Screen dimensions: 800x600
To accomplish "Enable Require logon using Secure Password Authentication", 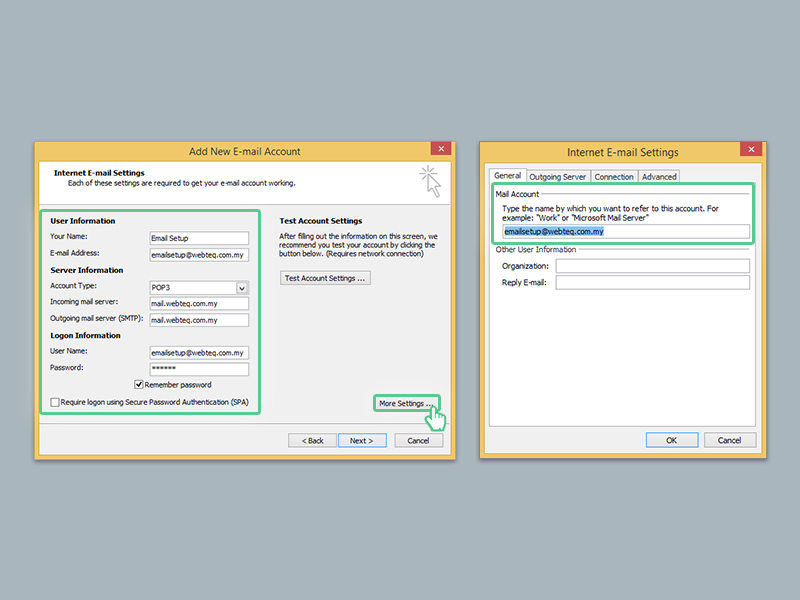I will click(x=55, y=402).
